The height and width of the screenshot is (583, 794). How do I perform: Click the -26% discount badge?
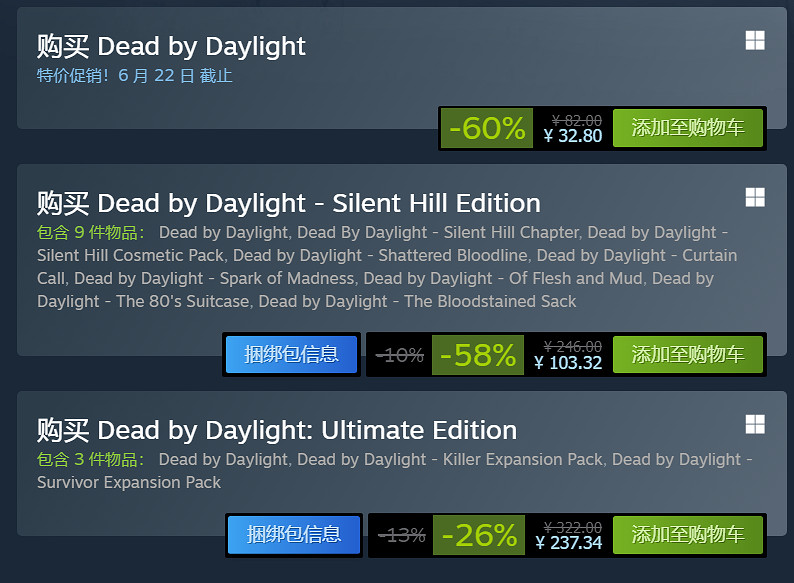click(x=479, y=535)
